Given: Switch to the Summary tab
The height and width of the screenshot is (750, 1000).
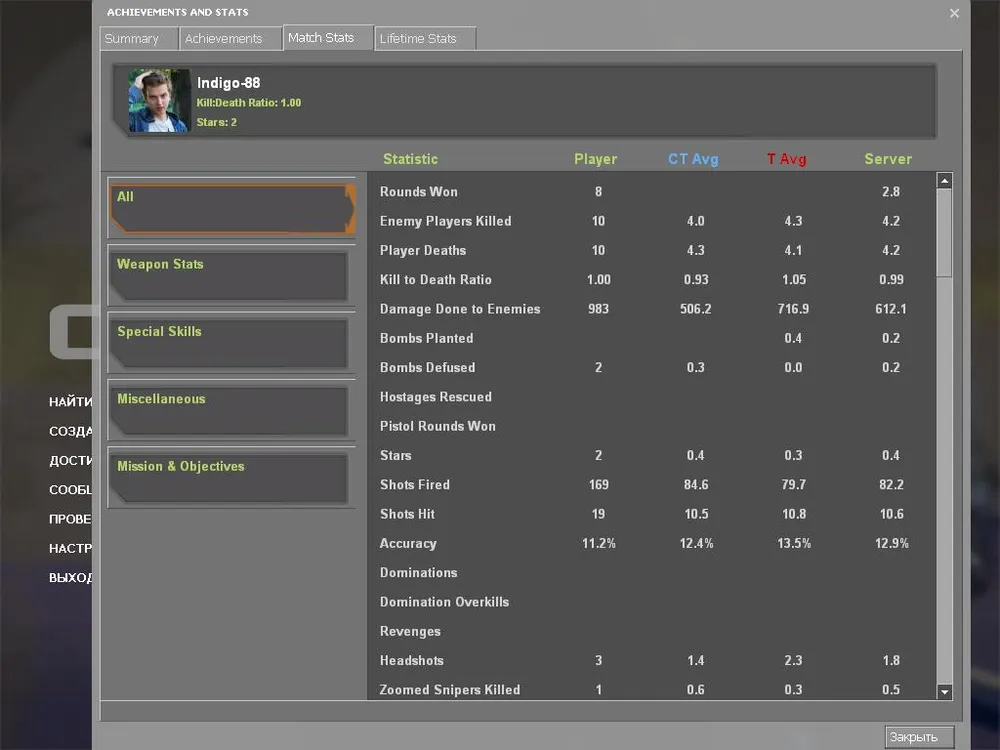Looking at the screenshot, I should click(x=138, y=38).
